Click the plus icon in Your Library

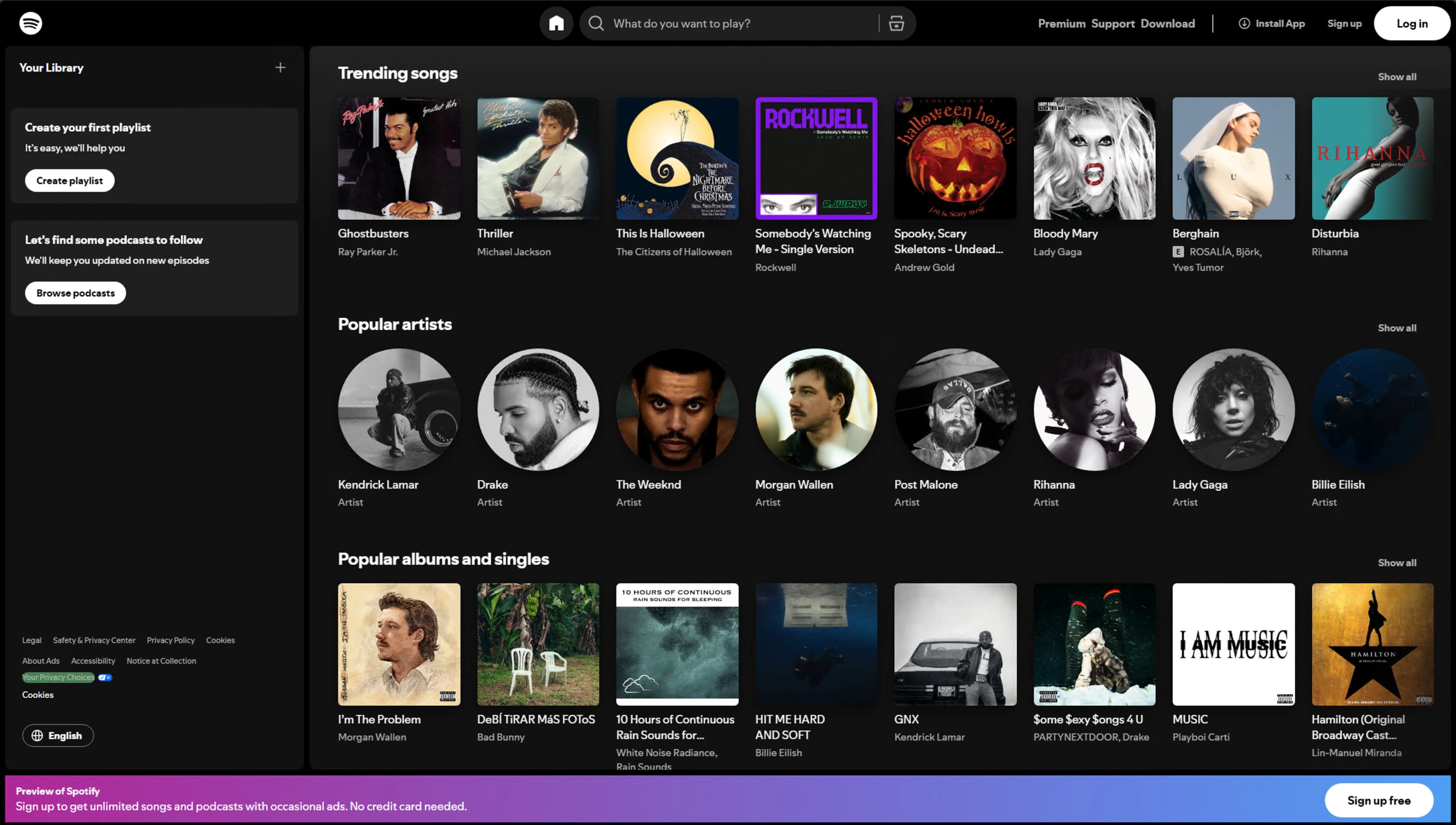280,67
